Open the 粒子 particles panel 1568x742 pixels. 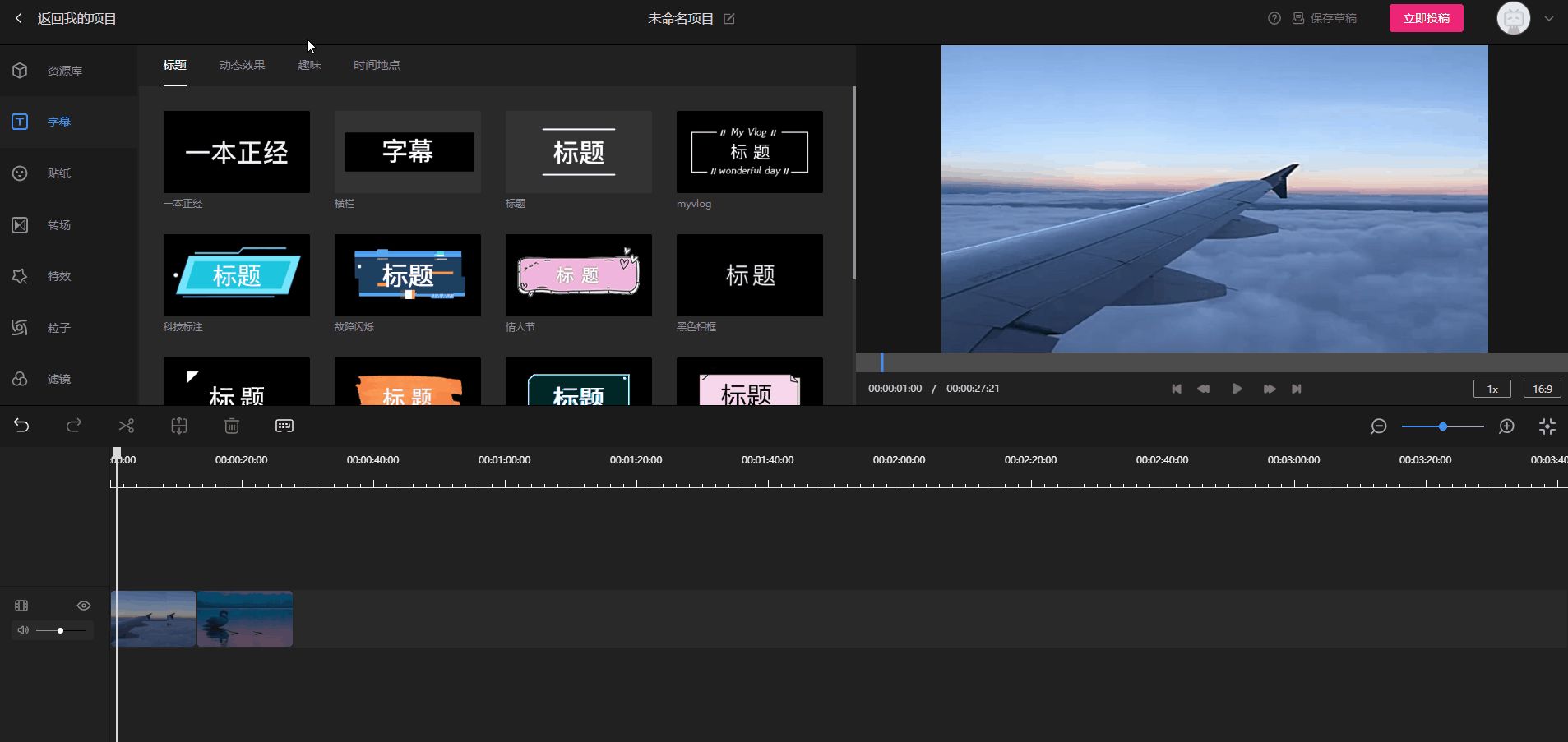click(58, 328)
